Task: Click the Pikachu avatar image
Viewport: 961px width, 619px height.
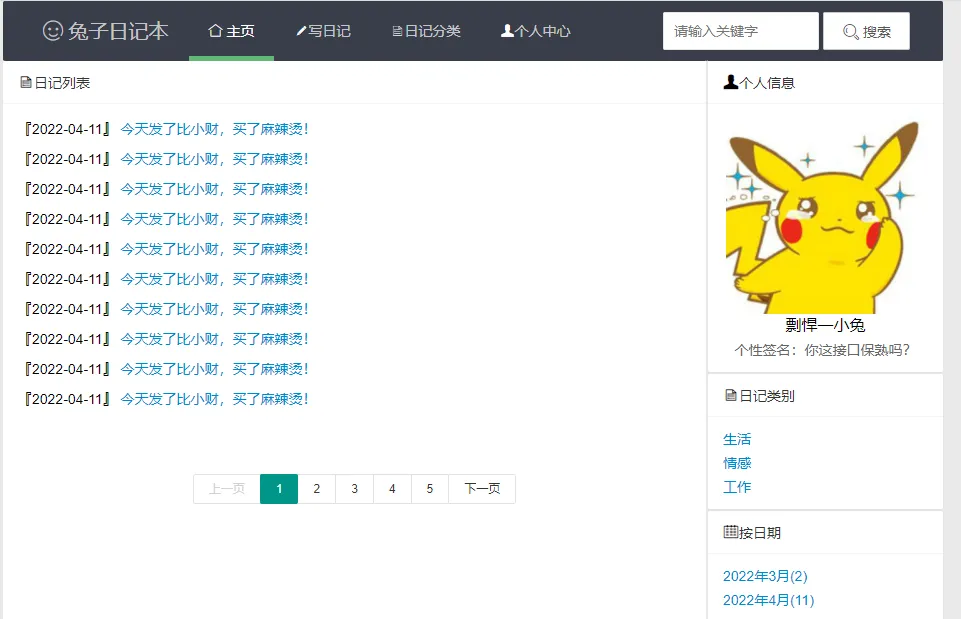Action: pyautogui.click(x=822, y=218)
